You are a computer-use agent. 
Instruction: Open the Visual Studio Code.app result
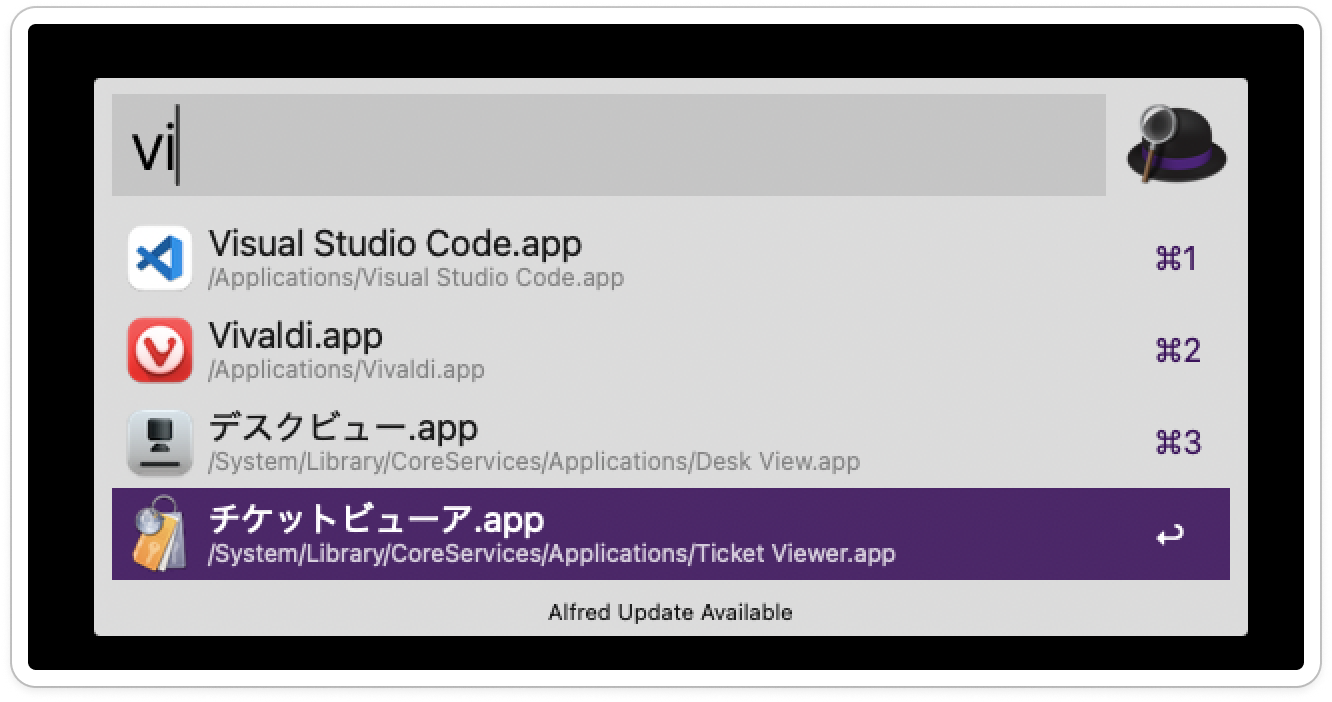click(671, 258)
